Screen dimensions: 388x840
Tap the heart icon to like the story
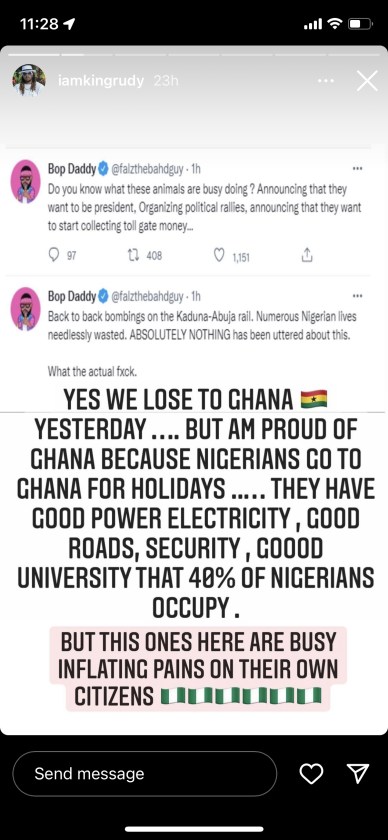(311, 774)
